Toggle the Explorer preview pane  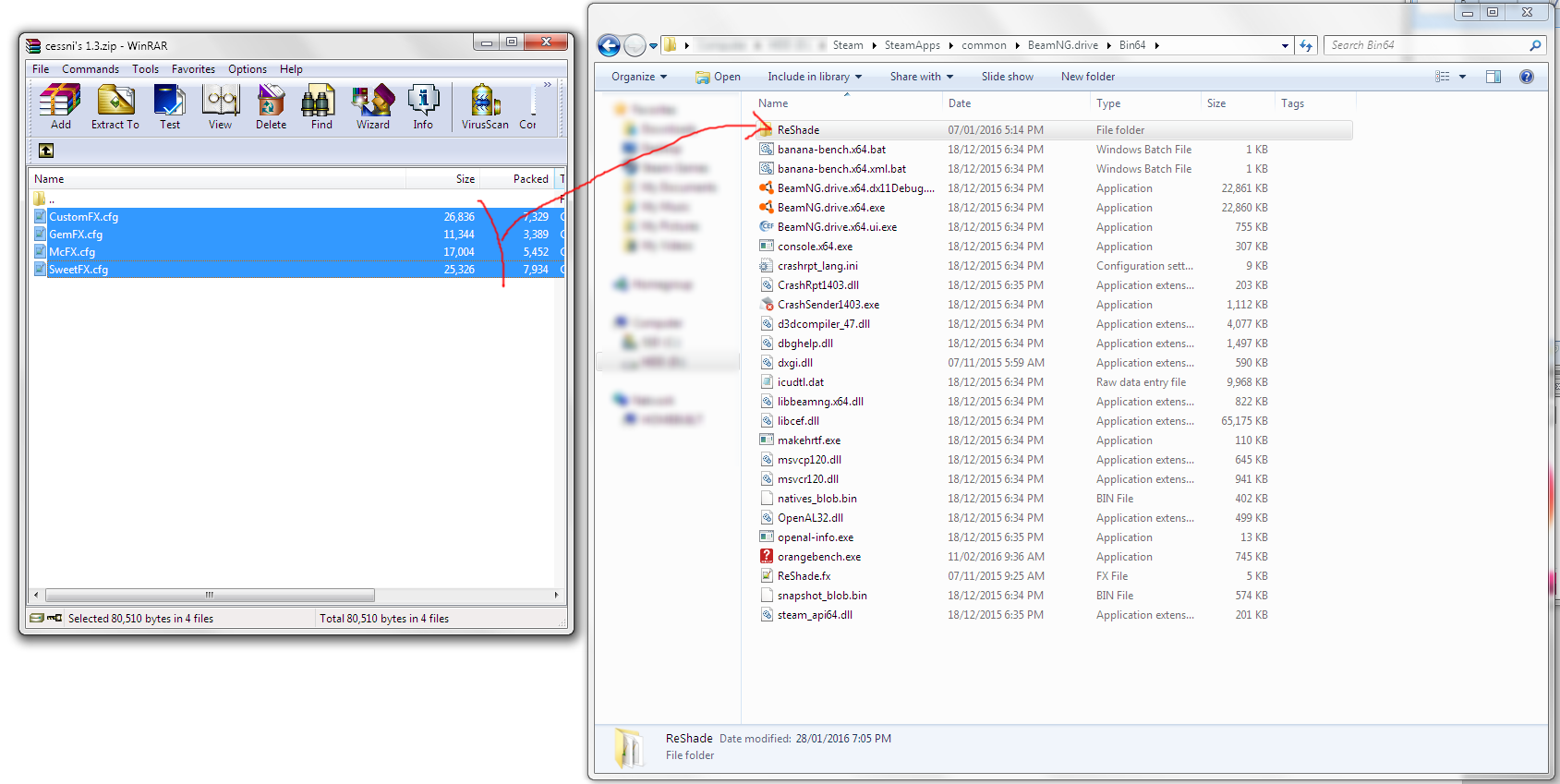(x=1493, y=77)
